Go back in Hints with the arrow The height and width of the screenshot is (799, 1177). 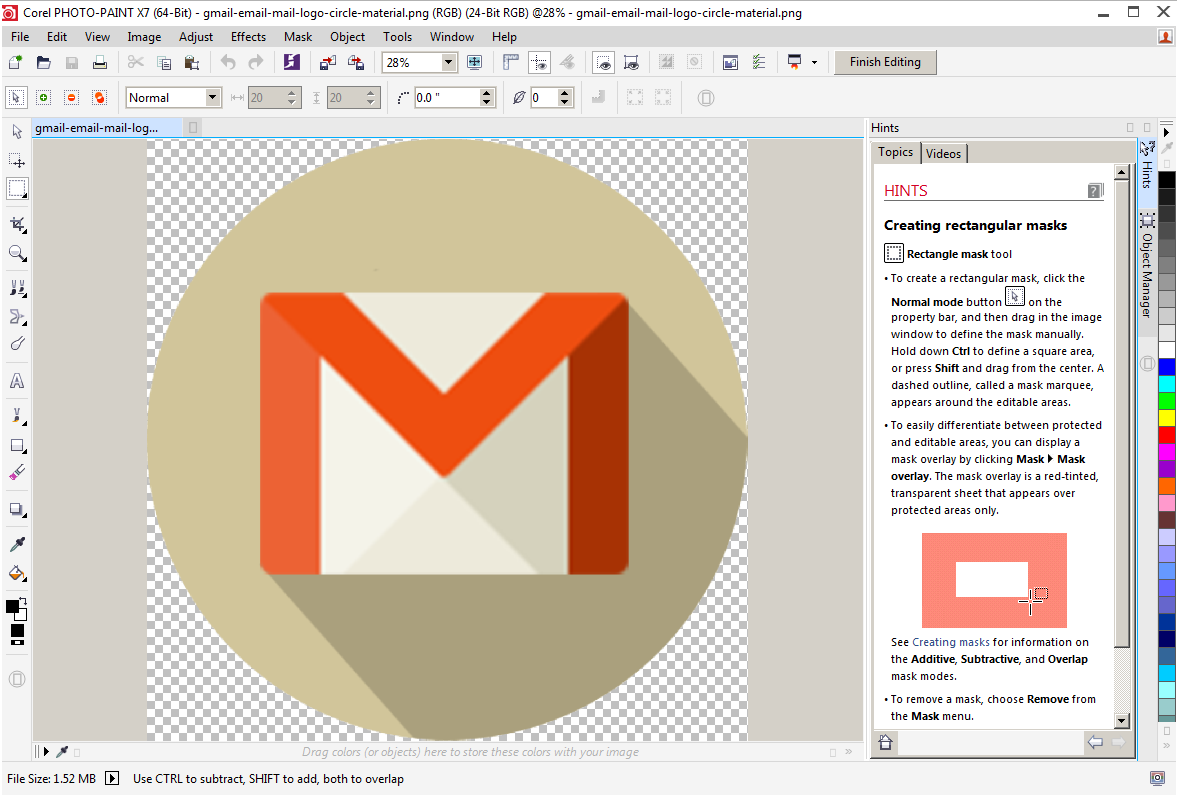point(1095,743)
